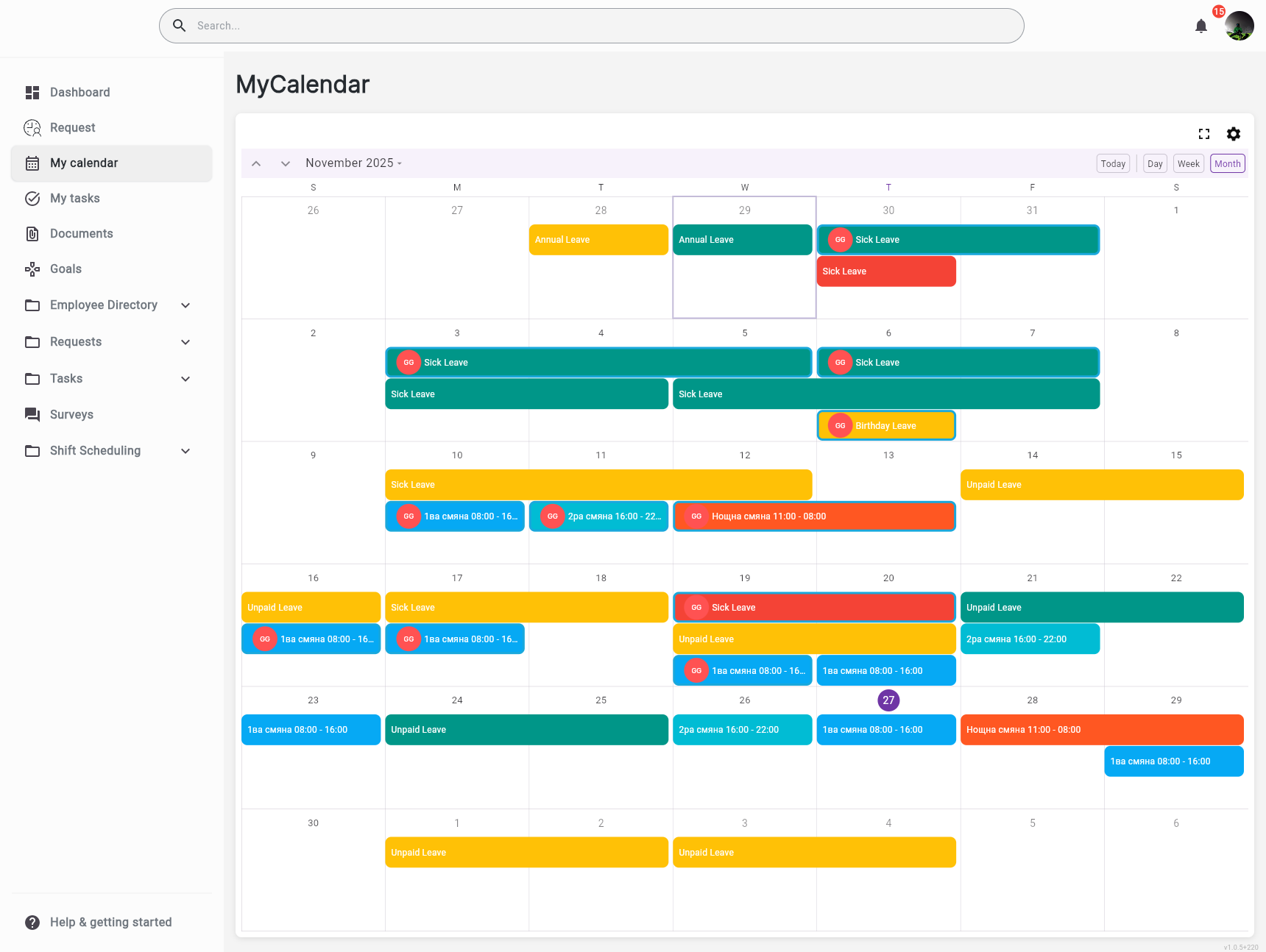Click the Today button
This screenshot has height=952, width=1266.
[1112, 164]
